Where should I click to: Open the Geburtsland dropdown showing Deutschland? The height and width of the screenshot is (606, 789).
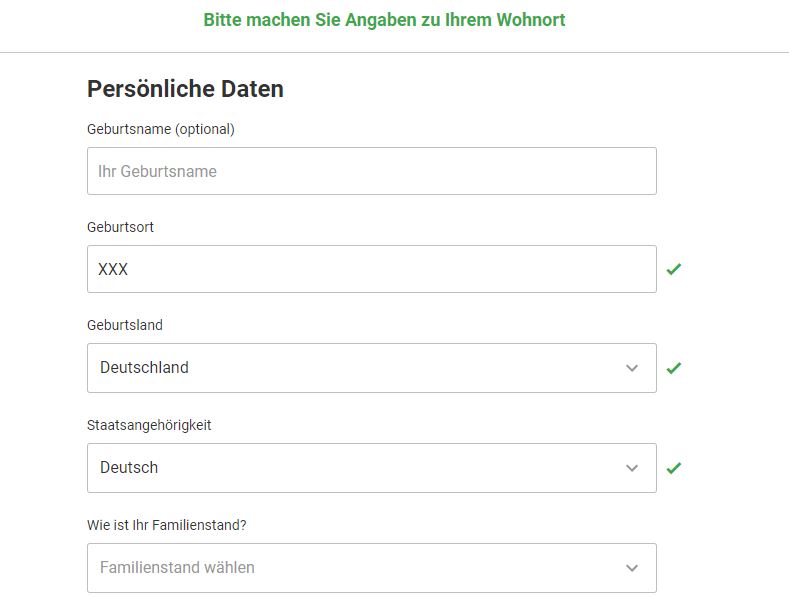pos(372,368)
